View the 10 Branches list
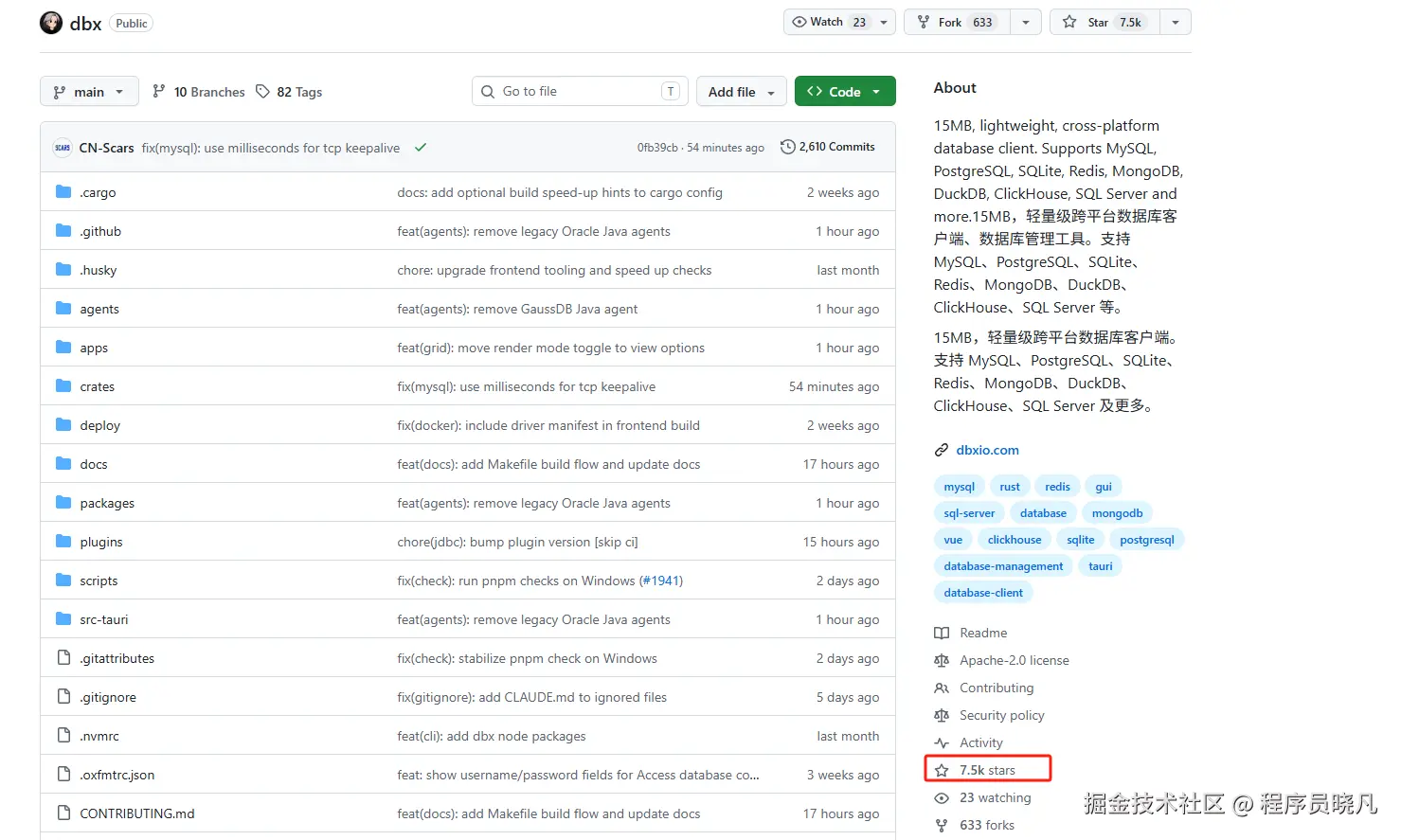Image resolution: width=1401 pixels, height=840 pixels. (199, 92)
